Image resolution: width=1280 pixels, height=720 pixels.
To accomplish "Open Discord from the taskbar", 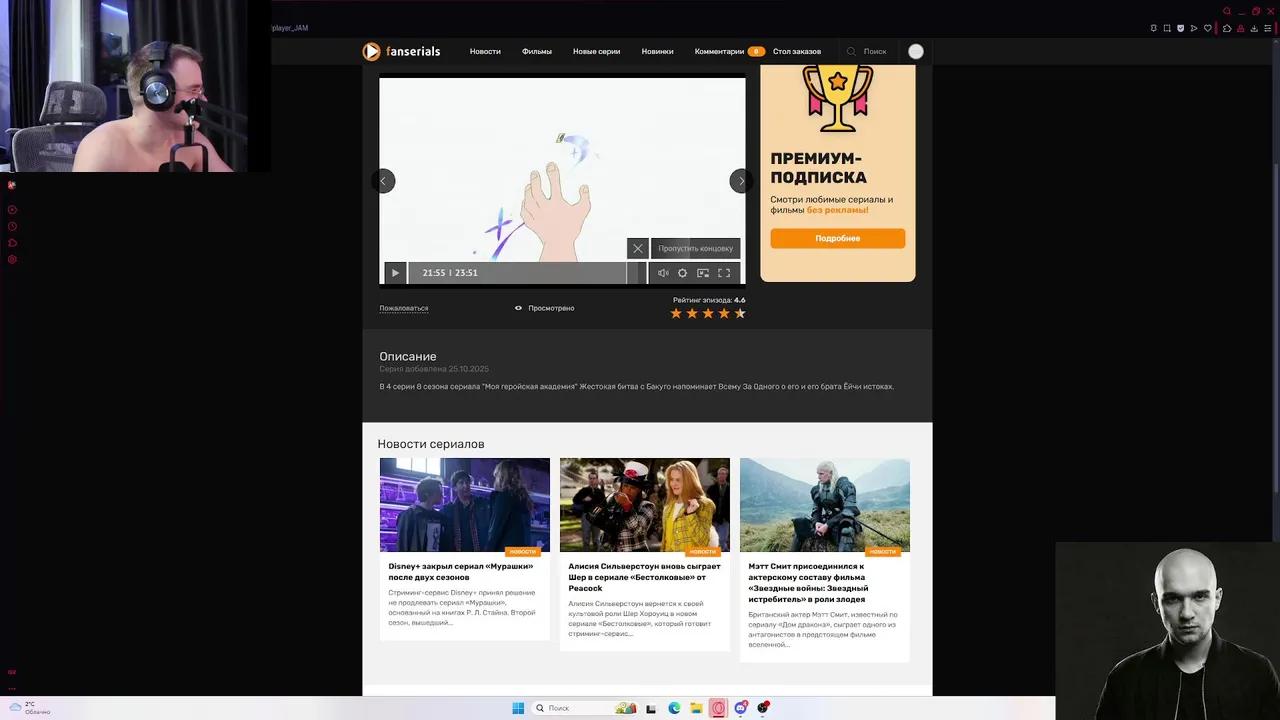I will click(x=741, y=708).
